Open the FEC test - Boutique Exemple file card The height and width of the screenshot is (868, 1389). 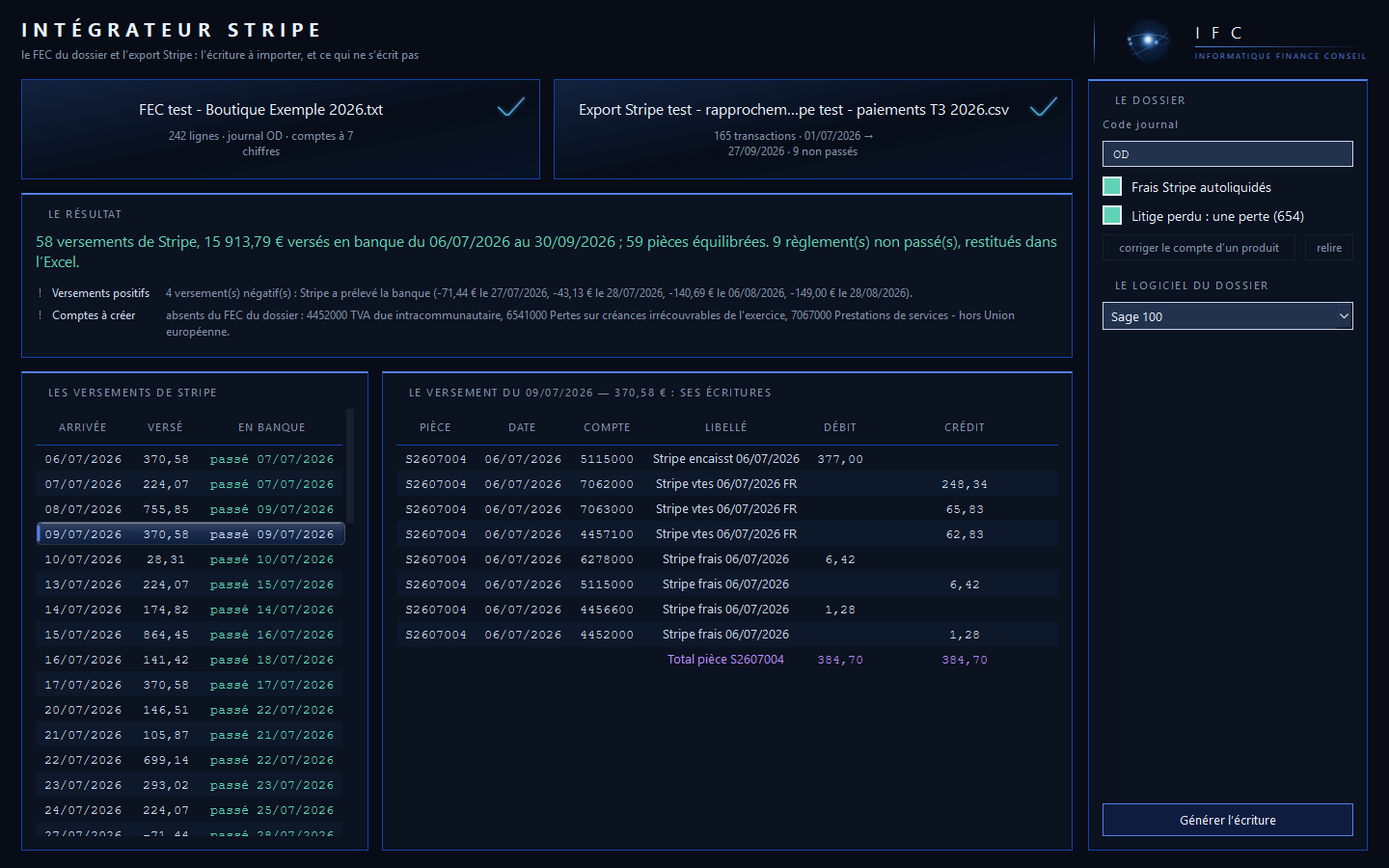281,129
